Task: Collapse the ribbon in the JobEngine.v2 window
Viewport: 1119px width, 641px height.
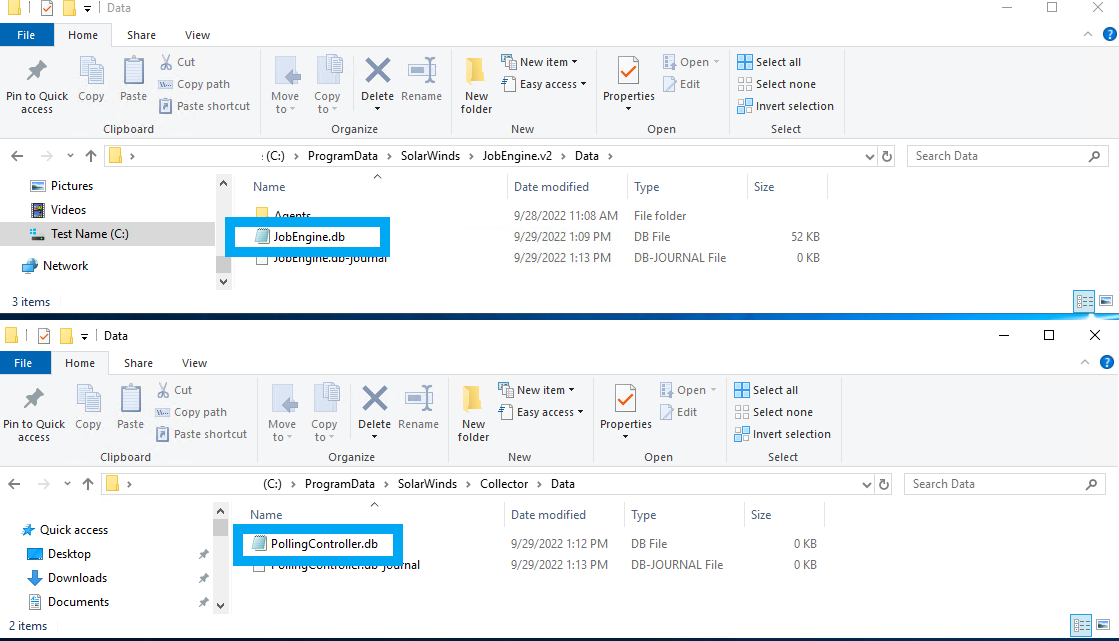Action: [1088, 34]
